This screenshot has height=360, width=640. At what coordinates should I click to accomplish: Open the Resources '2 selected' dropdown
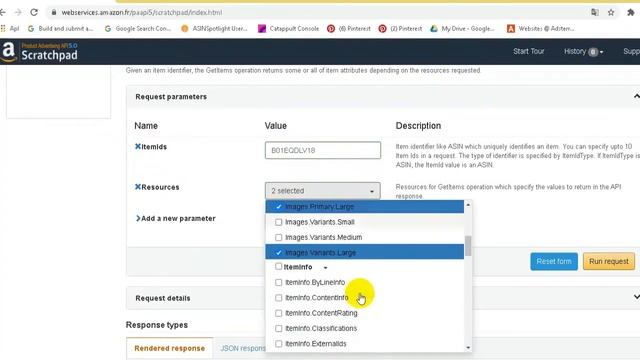coord(322,191)
